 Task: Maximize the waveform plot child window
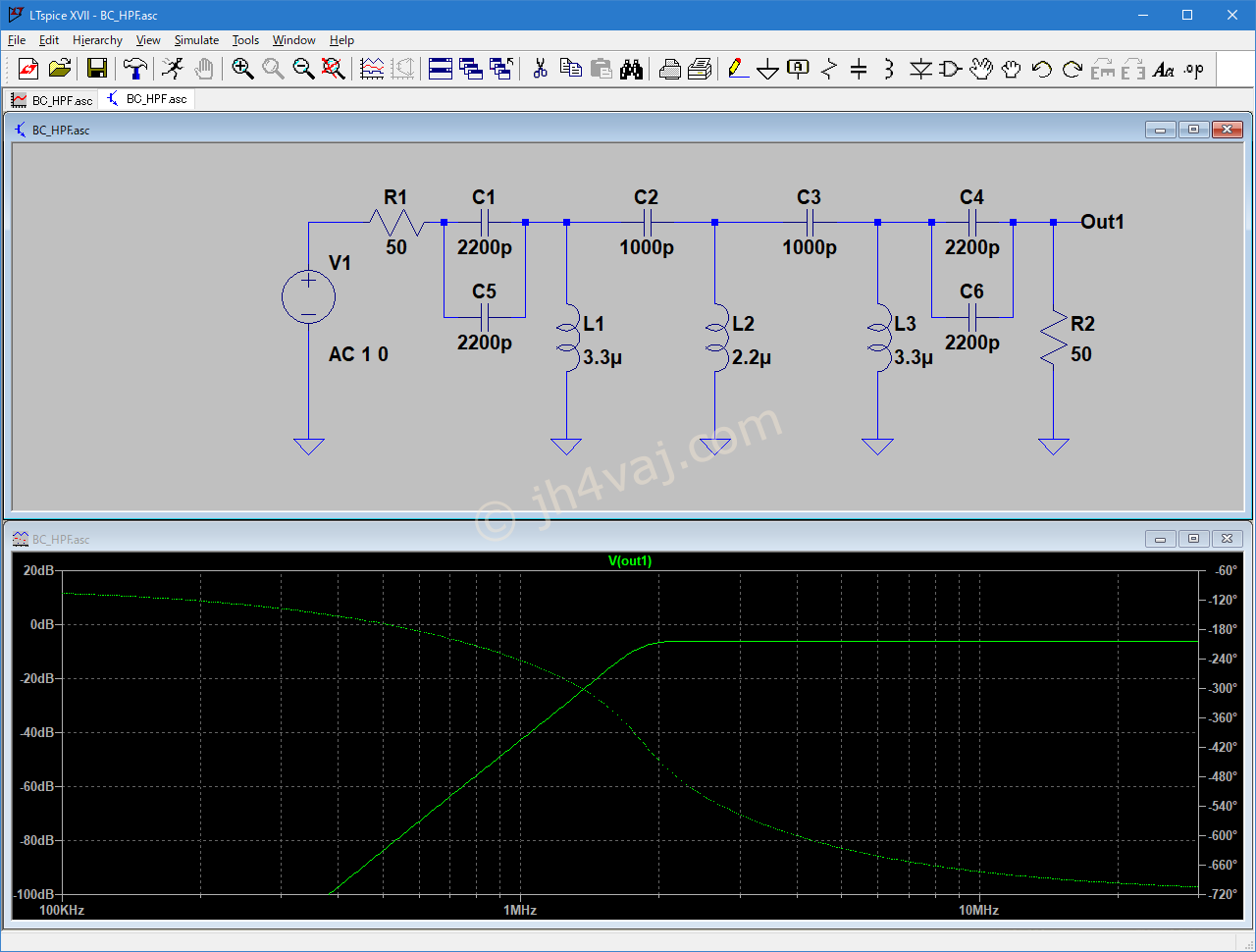[x=1194, y=539]
